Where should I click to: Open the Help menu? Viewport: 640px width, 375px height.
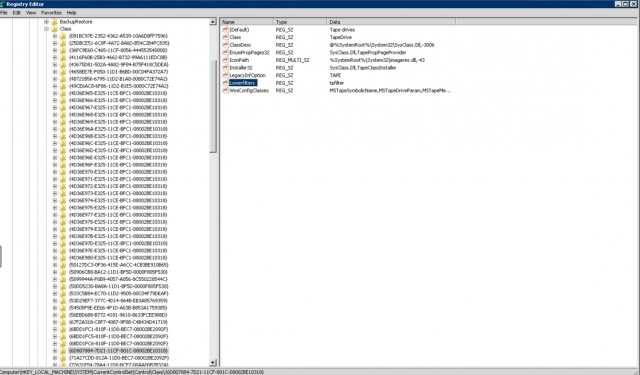tap(71, 13)
